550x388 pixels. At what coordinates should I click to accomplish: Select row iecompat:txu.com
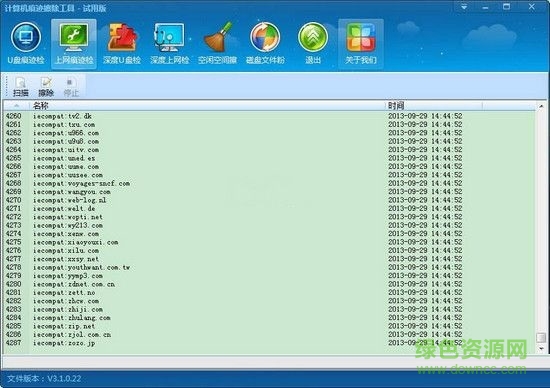(269, 125)
